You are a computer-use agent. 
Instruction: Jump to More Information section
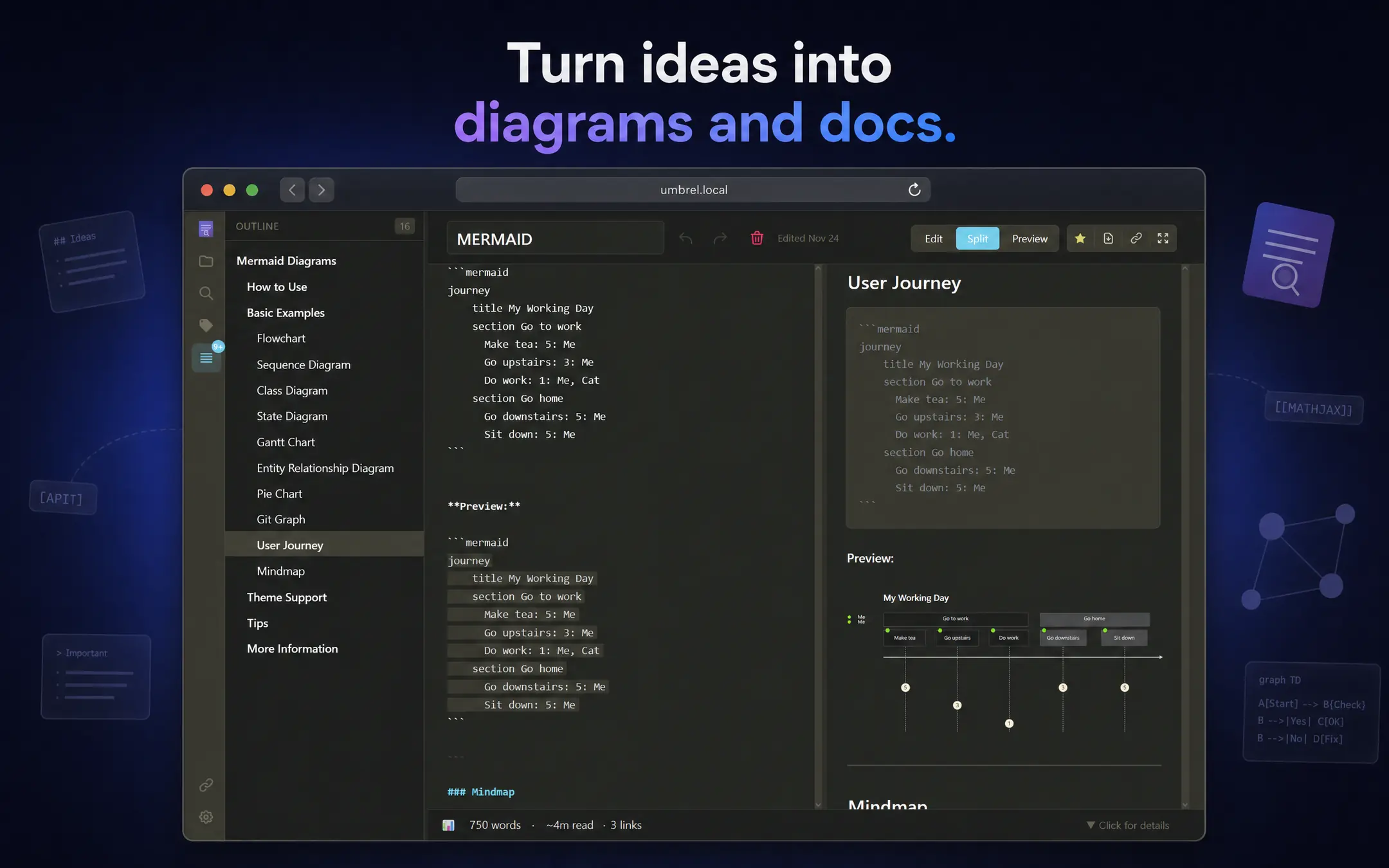pyautogui.click(x=324, y=649)
